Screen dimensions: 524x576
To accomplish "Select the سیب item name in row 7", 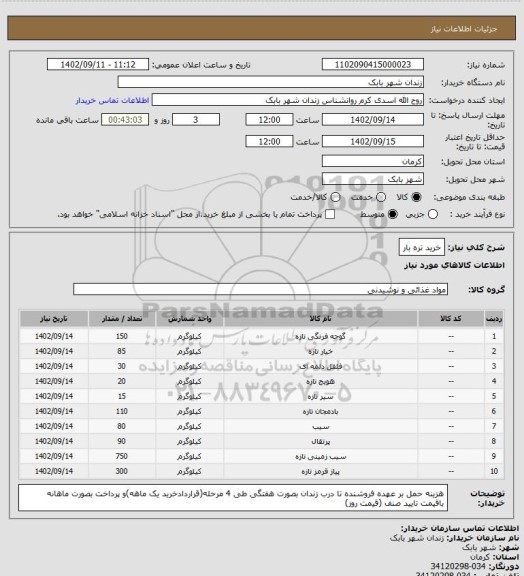I will [x=320, y=426].
